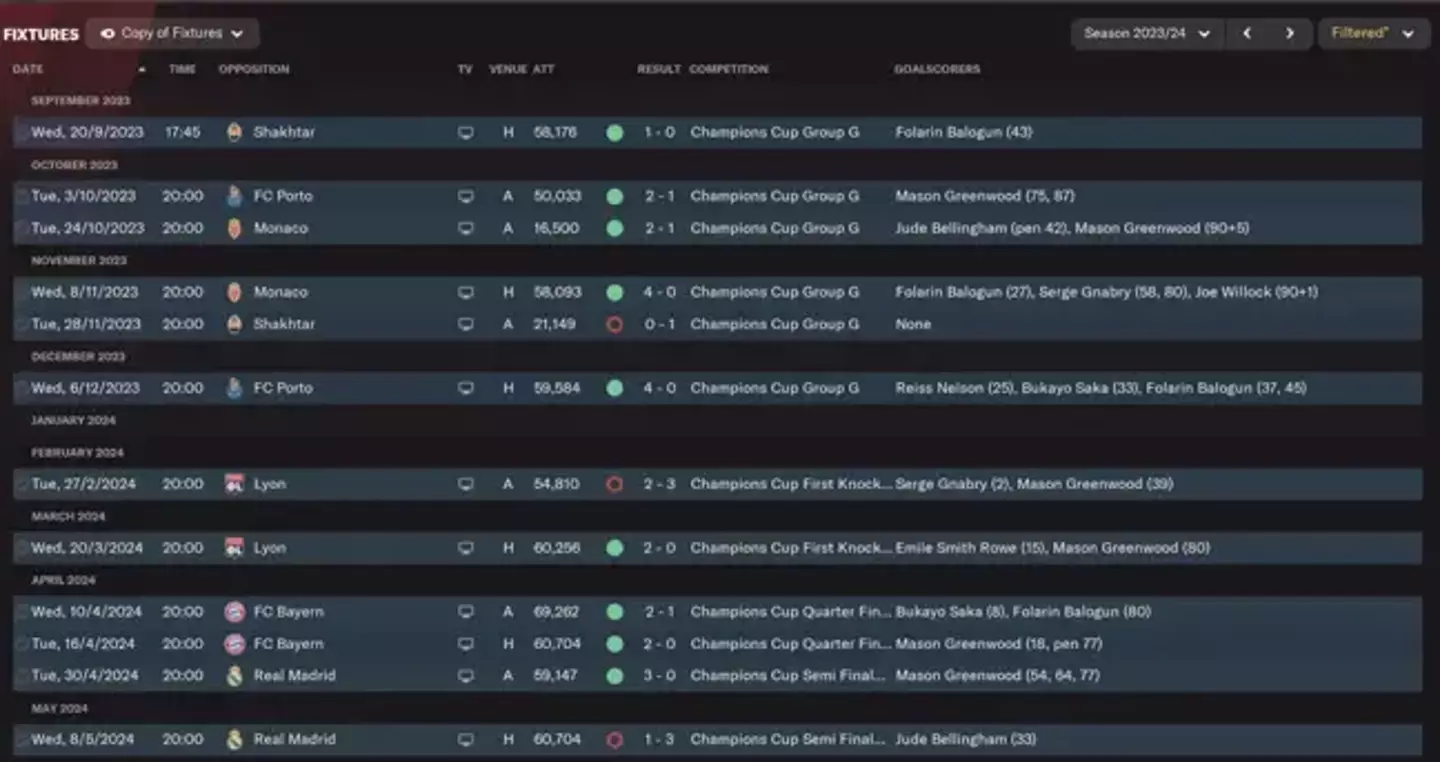Expand the Filtered dropdown
This screenshot has width=1440, height=762.
pos(1373,32)
